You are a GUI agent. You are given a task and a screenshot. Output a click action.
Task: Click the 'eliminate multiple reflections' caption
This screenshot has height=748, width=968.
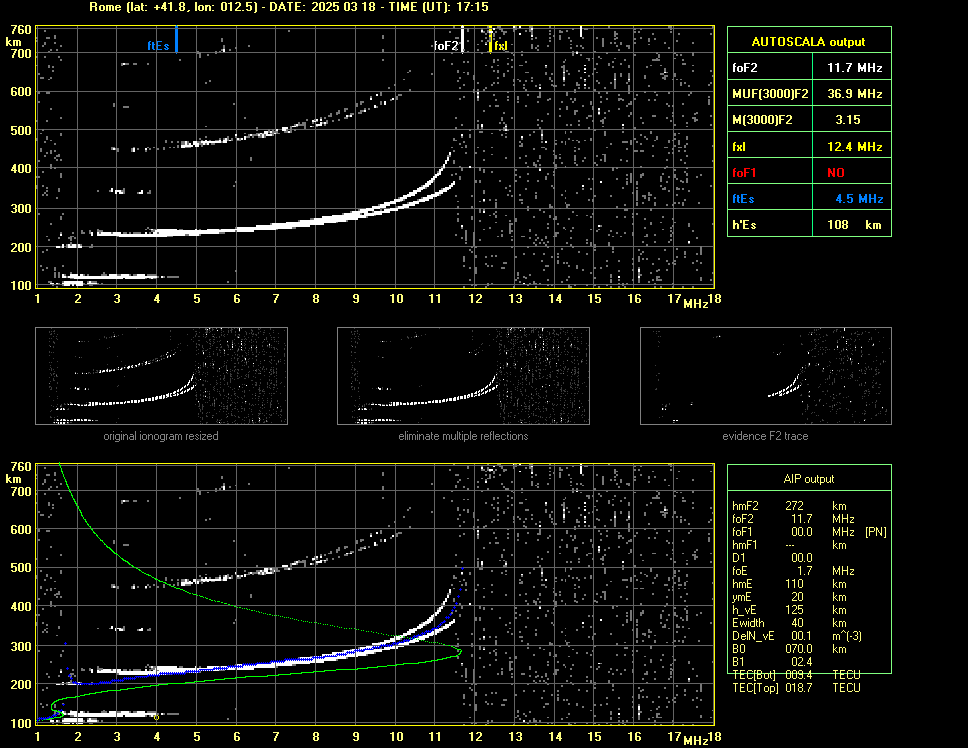(463, 436)
